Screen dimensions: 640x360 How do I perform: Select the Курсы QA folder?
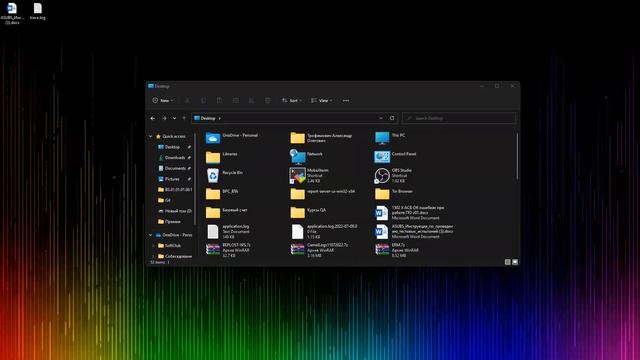(308, 212)
